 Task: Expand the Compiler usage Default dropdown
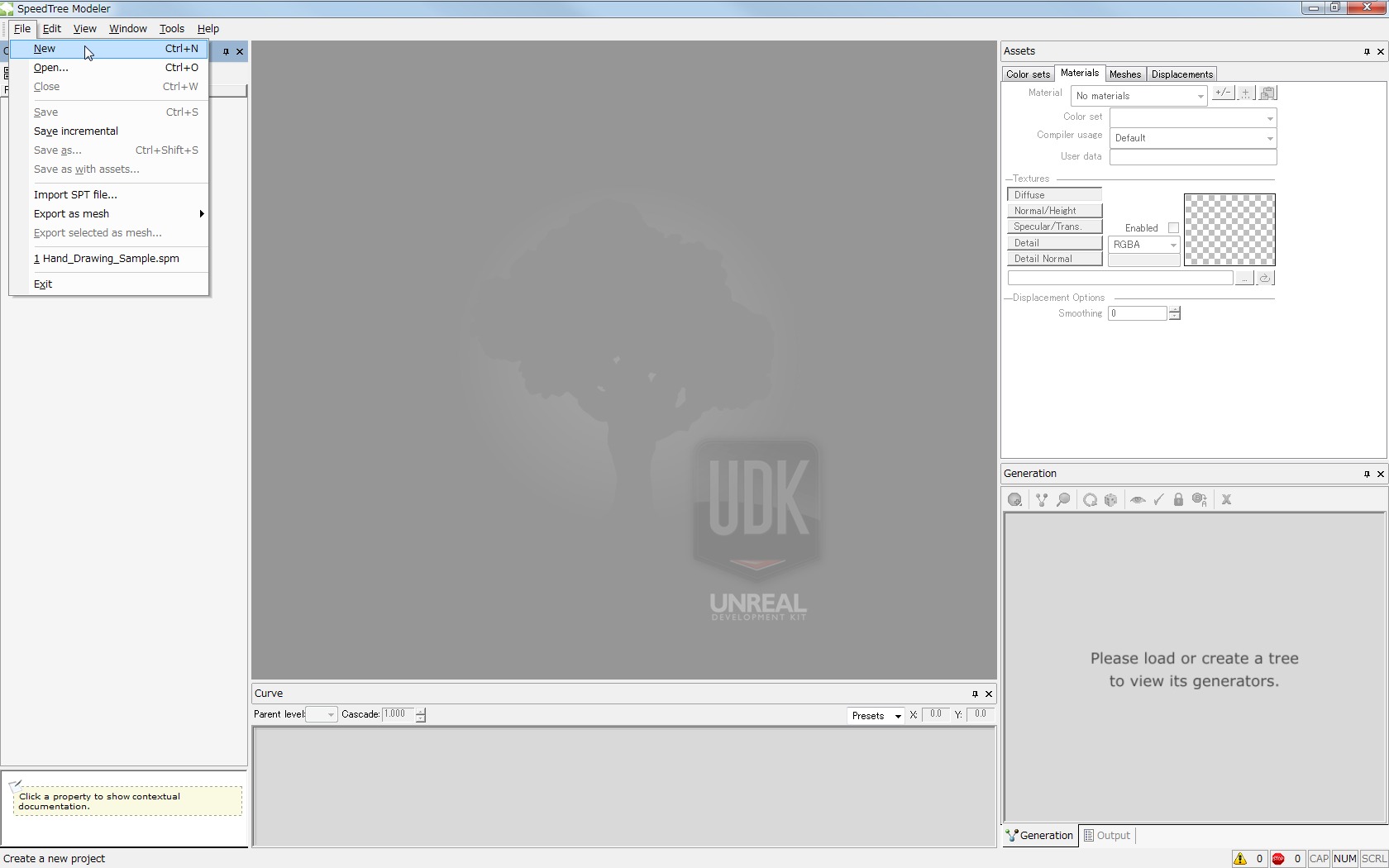[x=1192, y=138]
